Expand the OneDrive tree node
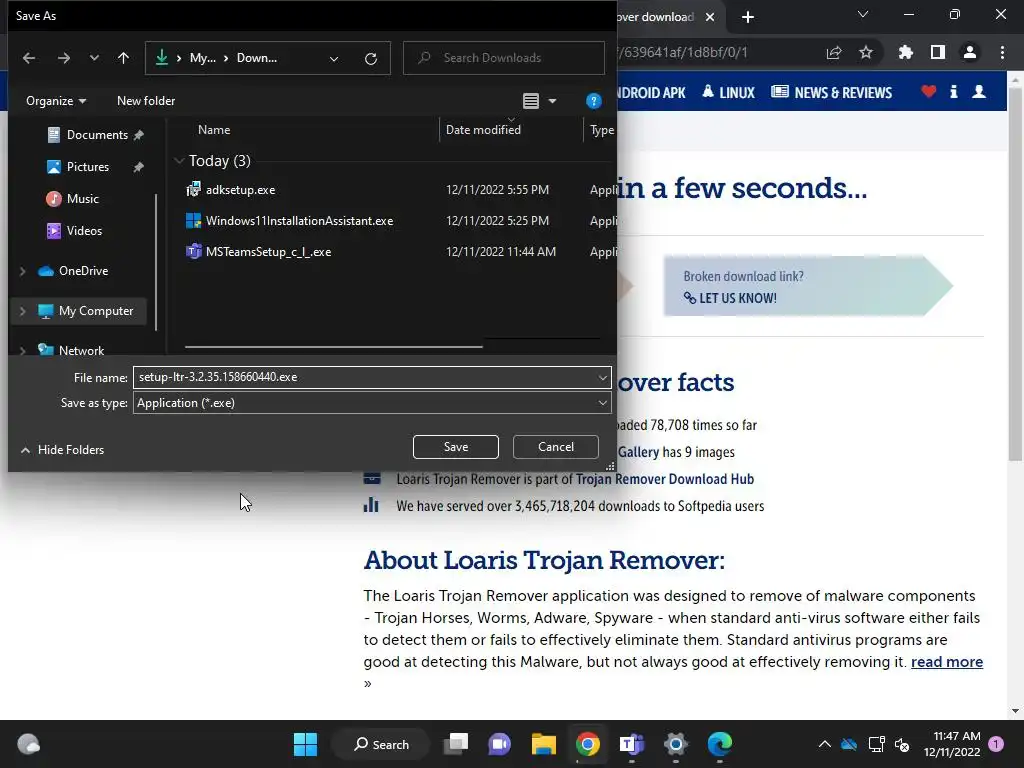This screenshot has height=768, width=1024. pyautogui.click(x=23, y=271)
